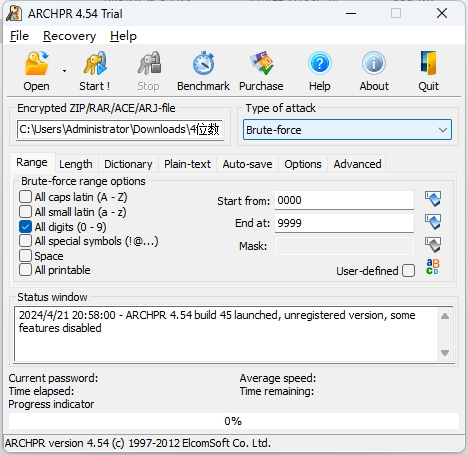Show the About information dialog
Screen dimensions: 468x455
click(x=374, y=71)
